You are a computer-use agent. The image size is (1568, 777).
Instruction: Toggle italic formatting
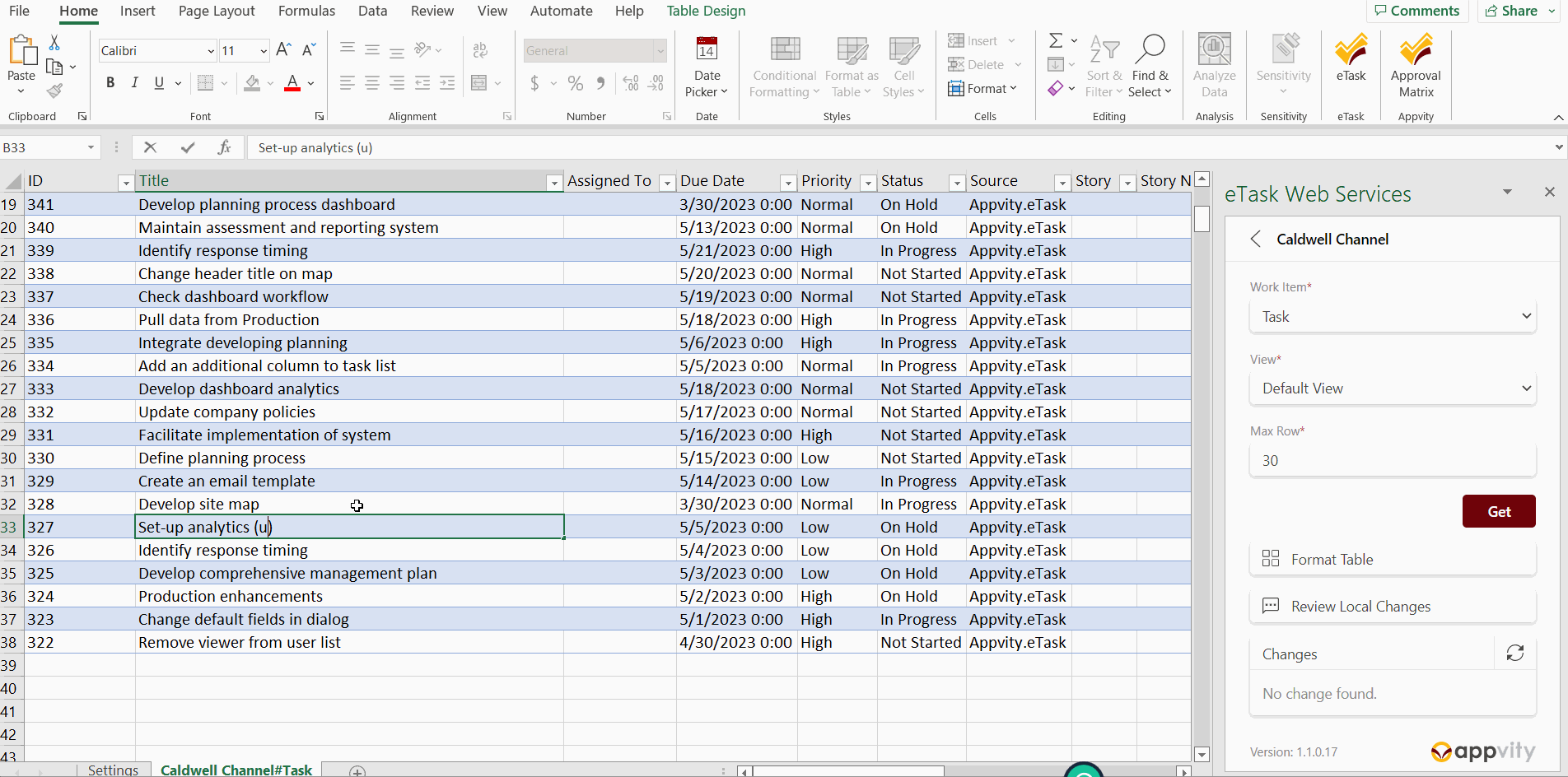pos(135,83)
